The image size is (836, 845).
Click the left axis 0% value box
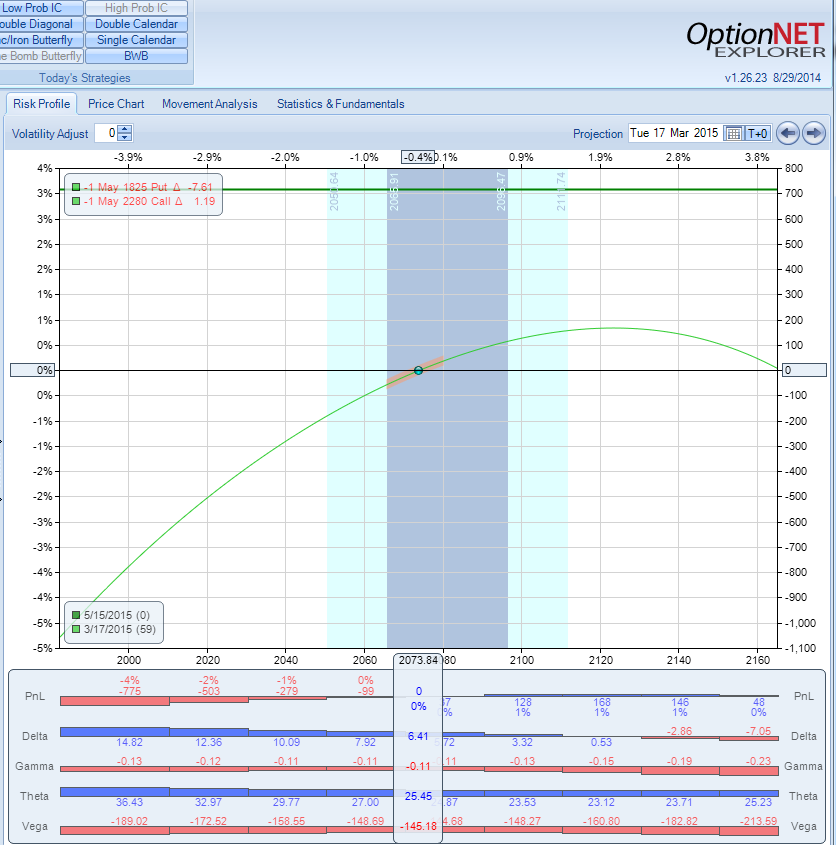pos(32,370)
